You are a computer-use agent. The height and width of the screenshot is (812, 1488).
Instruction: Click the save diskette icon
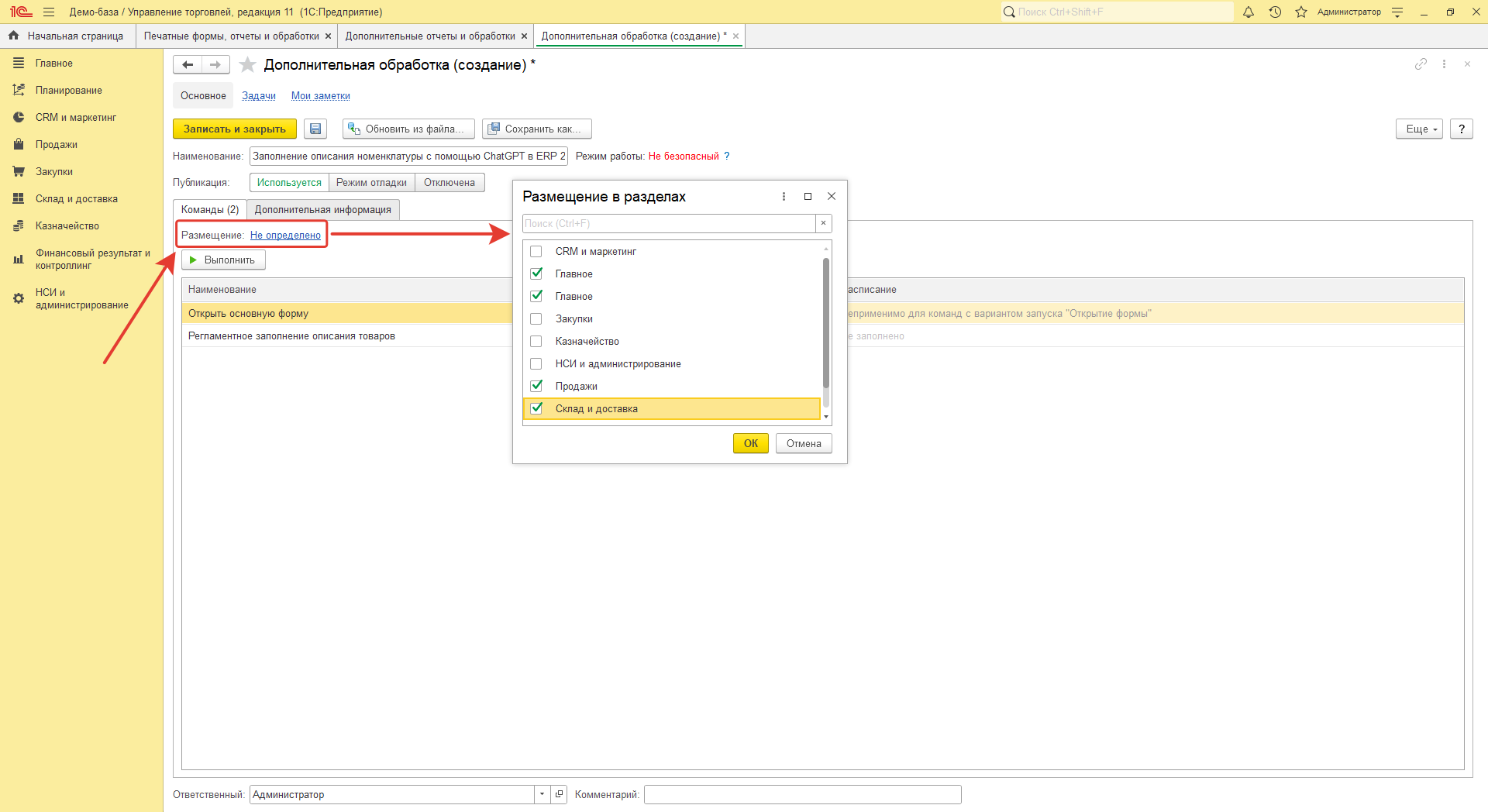click(315, 129)
